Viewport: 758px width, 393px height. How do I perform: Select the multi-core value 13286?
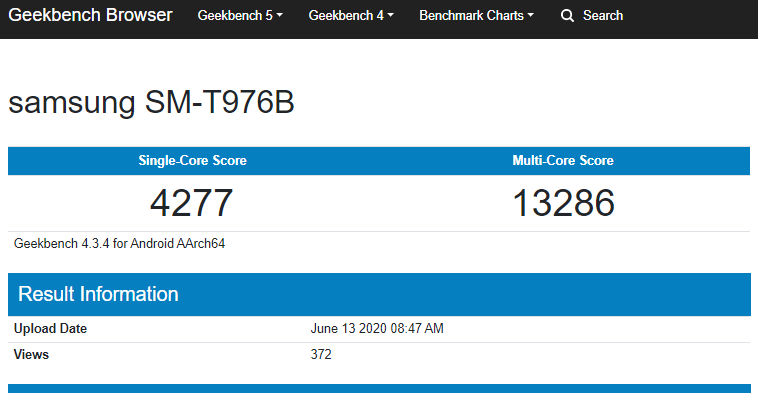[563, 203]
